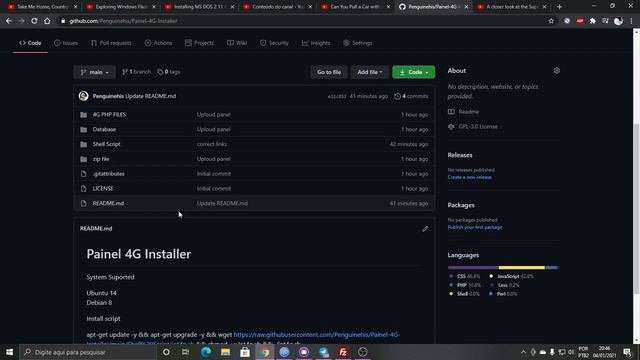Open repository Settings tab
640x360 pixels.
358,43
